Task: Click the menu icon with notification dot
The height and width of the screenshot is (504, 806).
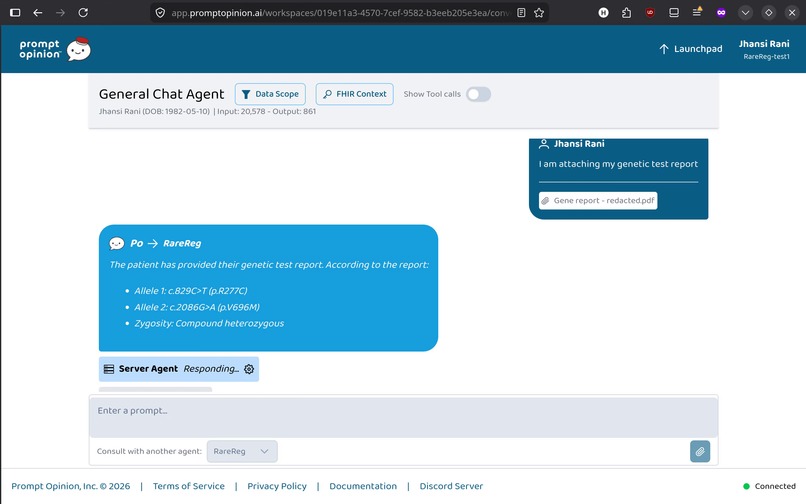Action: coord(697,12)
